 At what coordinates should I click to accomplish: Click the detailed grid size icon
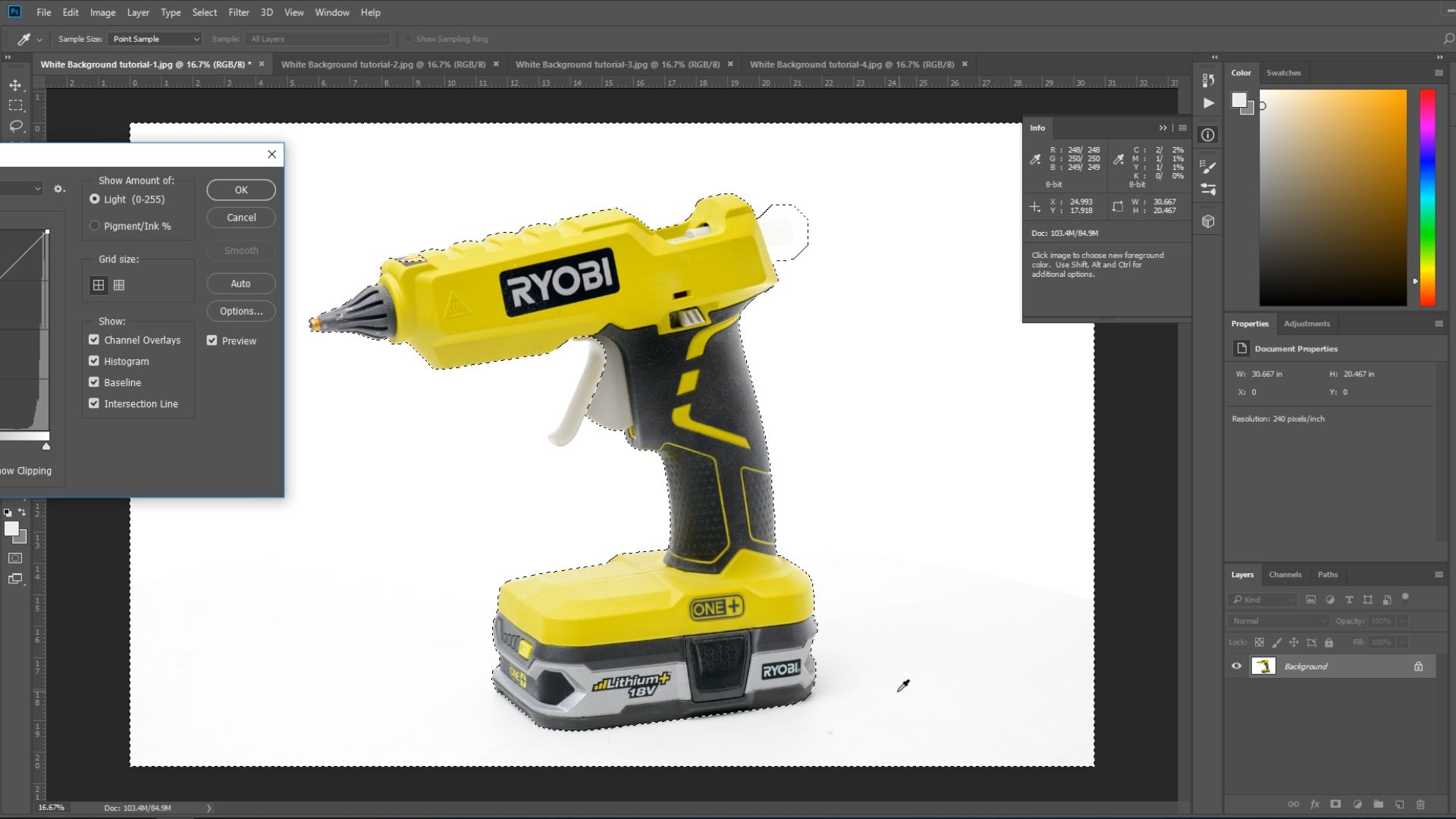[119, 285]
